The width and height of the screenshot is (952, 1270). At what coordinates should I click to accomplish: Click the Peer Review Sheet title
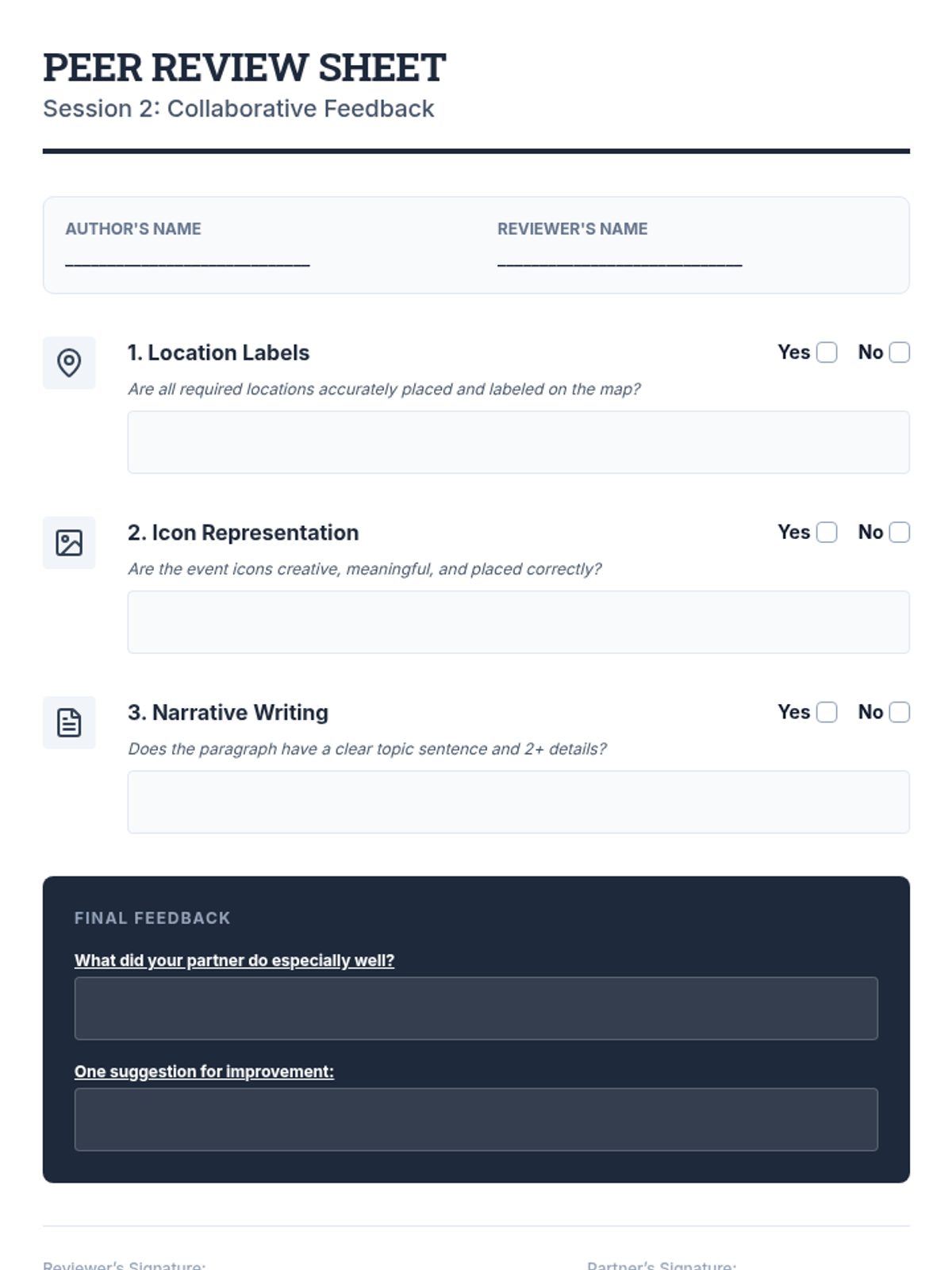[244, 67]
